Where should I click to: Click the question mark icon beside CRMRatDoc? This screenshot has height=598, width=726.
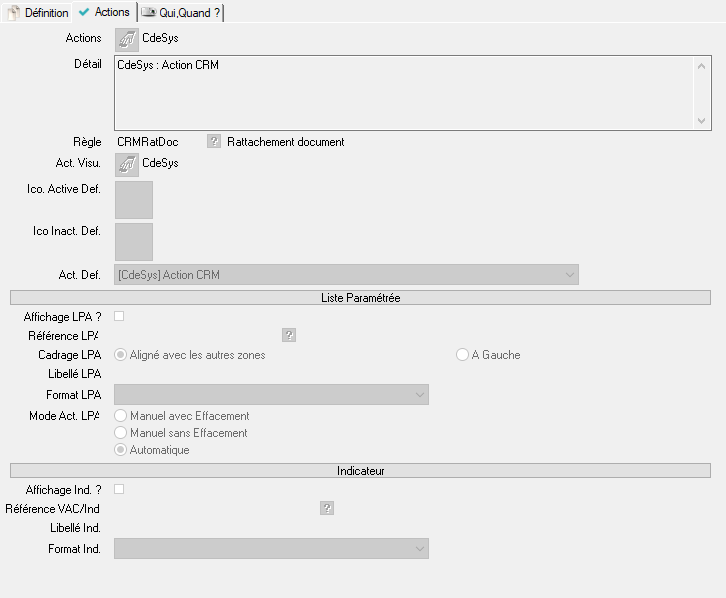(x=214, y=142)
